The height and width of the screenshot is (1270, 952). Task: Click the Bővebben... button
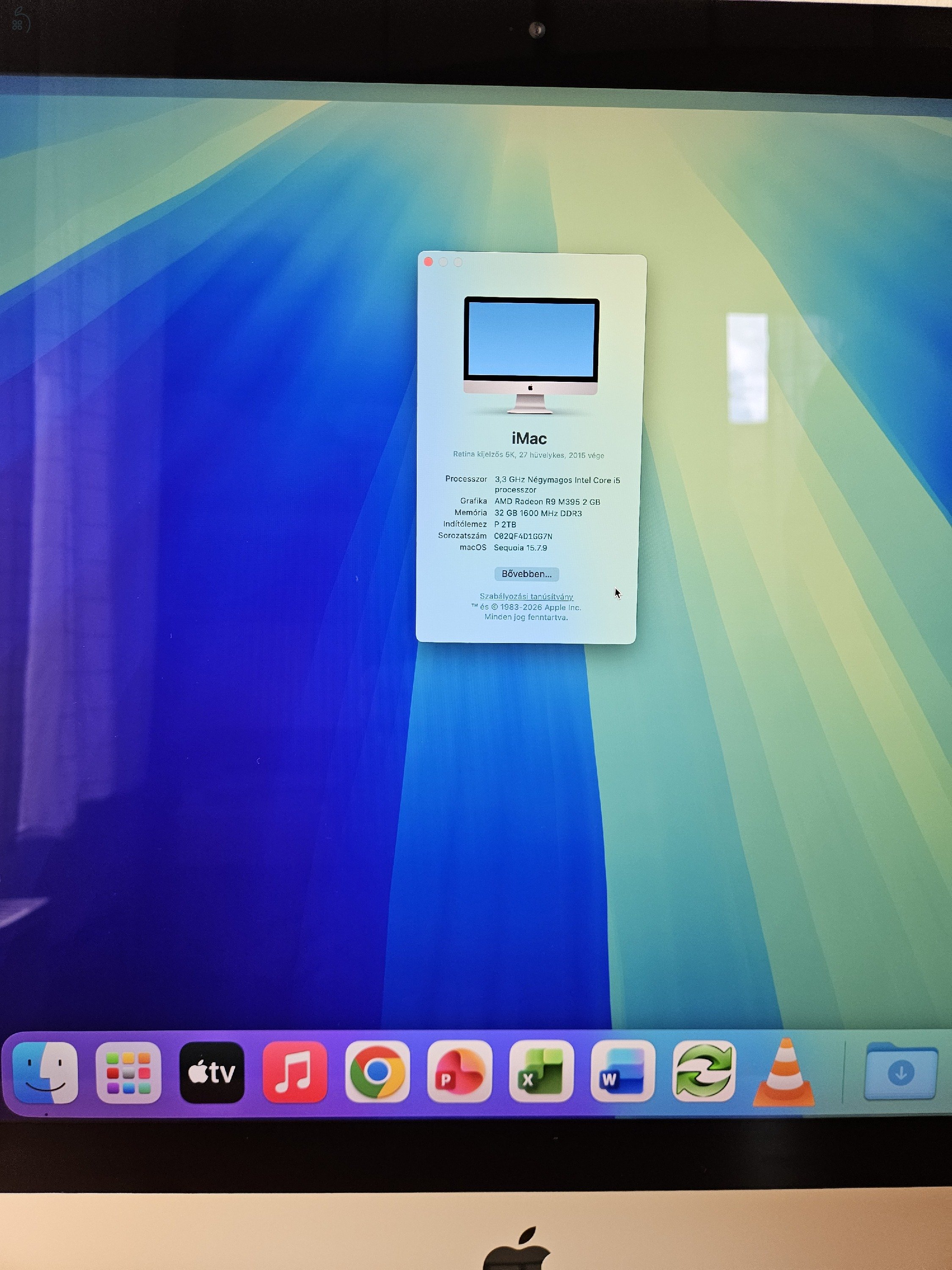(x=527, y=574)
